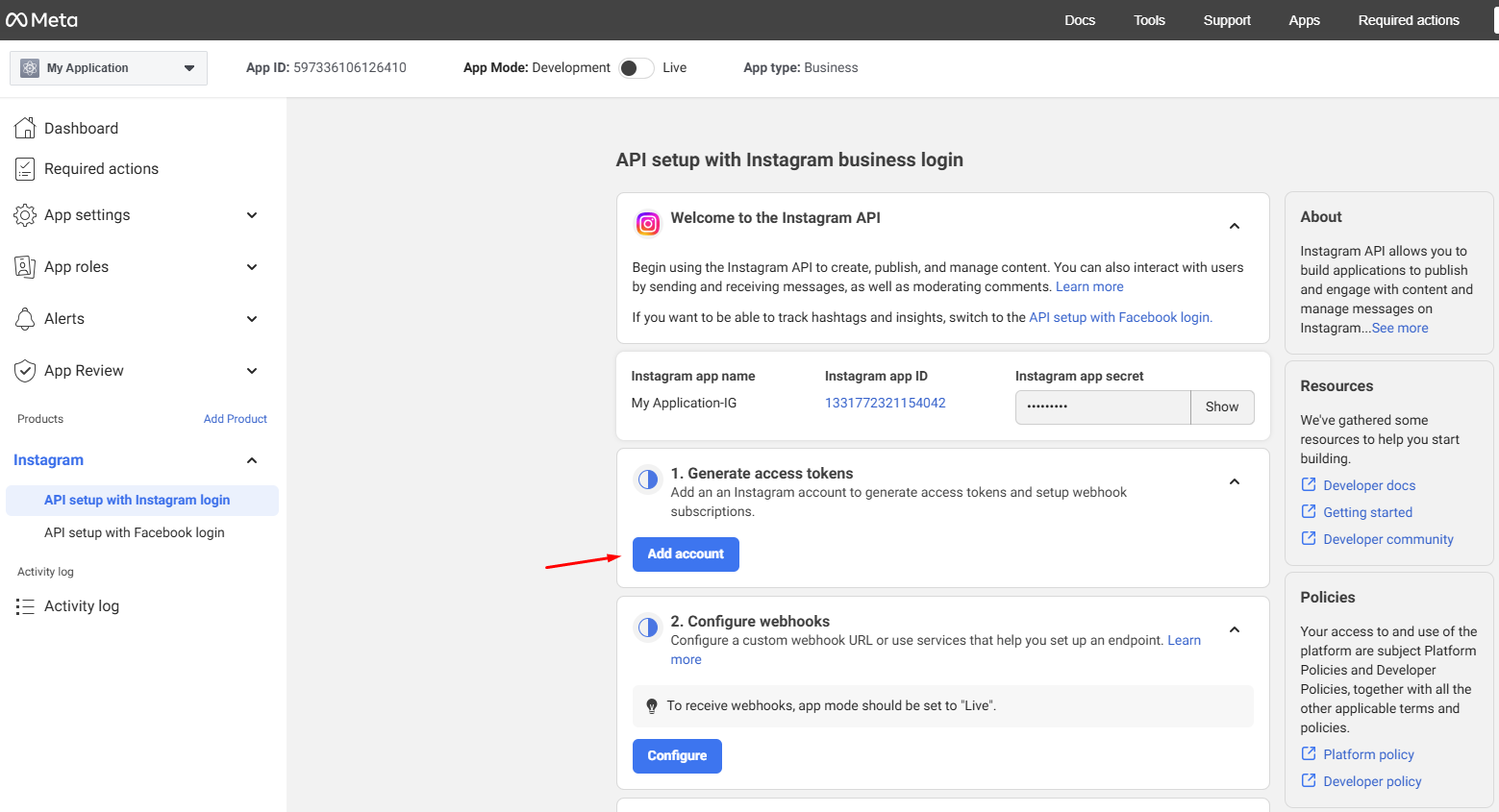Screen dimensions: 1499x812
Task: Click the Add account button
Action: 686,554
